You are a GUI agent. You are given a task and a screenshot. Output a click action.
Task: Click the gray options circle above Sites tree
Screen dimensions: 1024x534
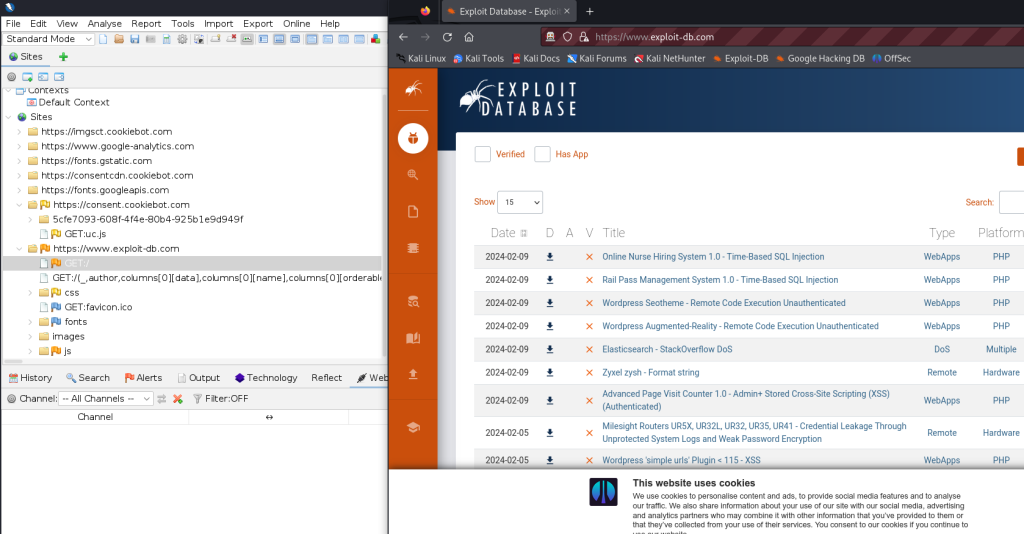pyautogui.click(x=11, y=77)
